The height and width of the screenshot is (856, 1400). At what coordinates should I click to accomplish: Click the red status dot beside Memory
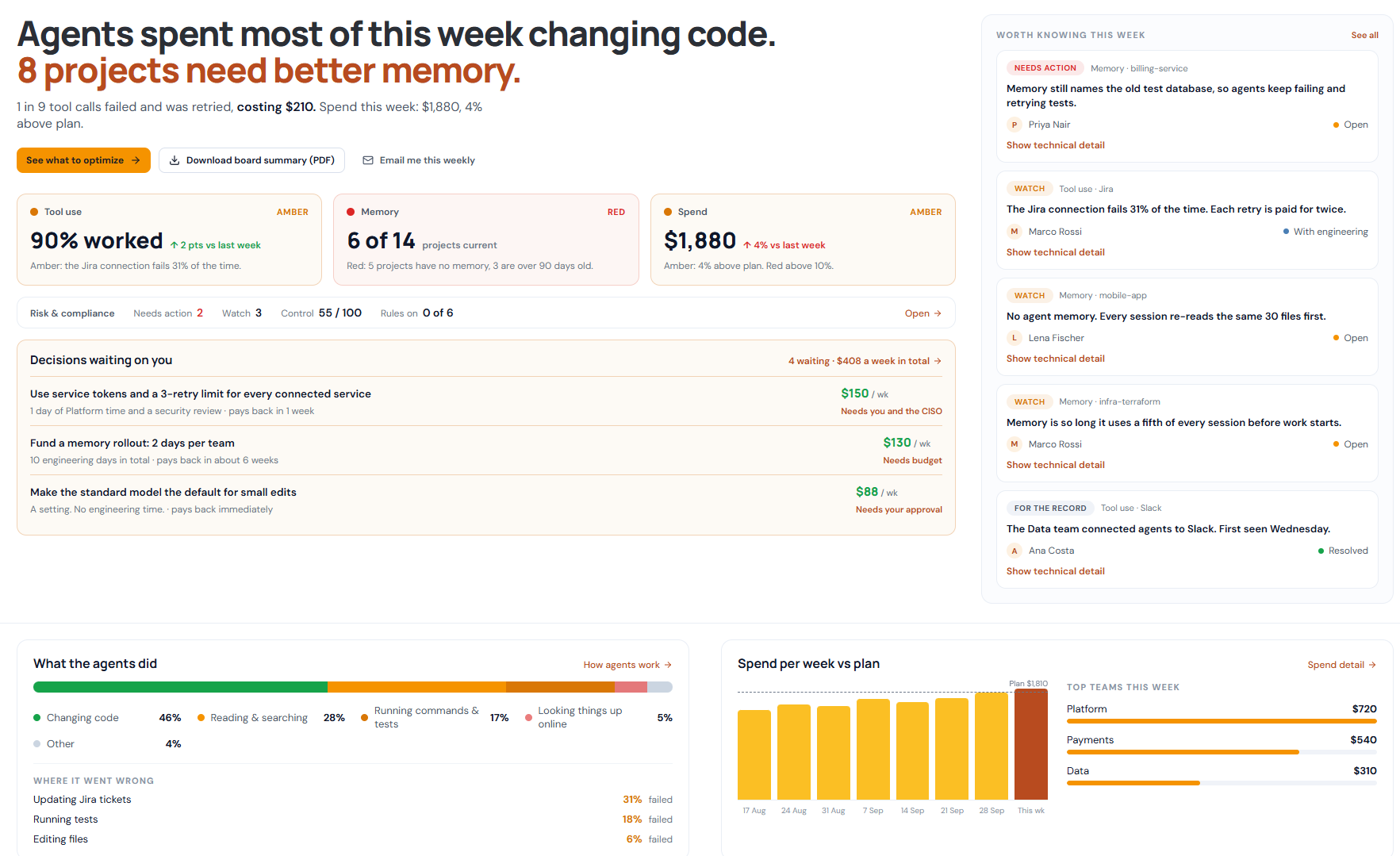[351, 212]
